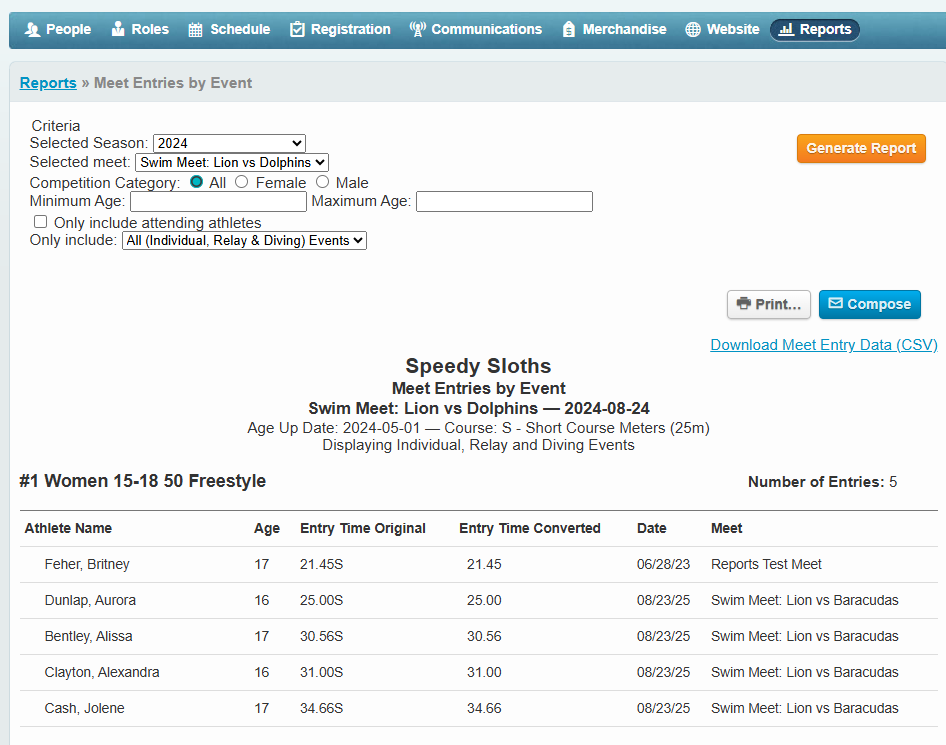The height and width of the screenshot is (745, 946).
Task: Click the Roles person icon
Action: [x=118, y=30]
